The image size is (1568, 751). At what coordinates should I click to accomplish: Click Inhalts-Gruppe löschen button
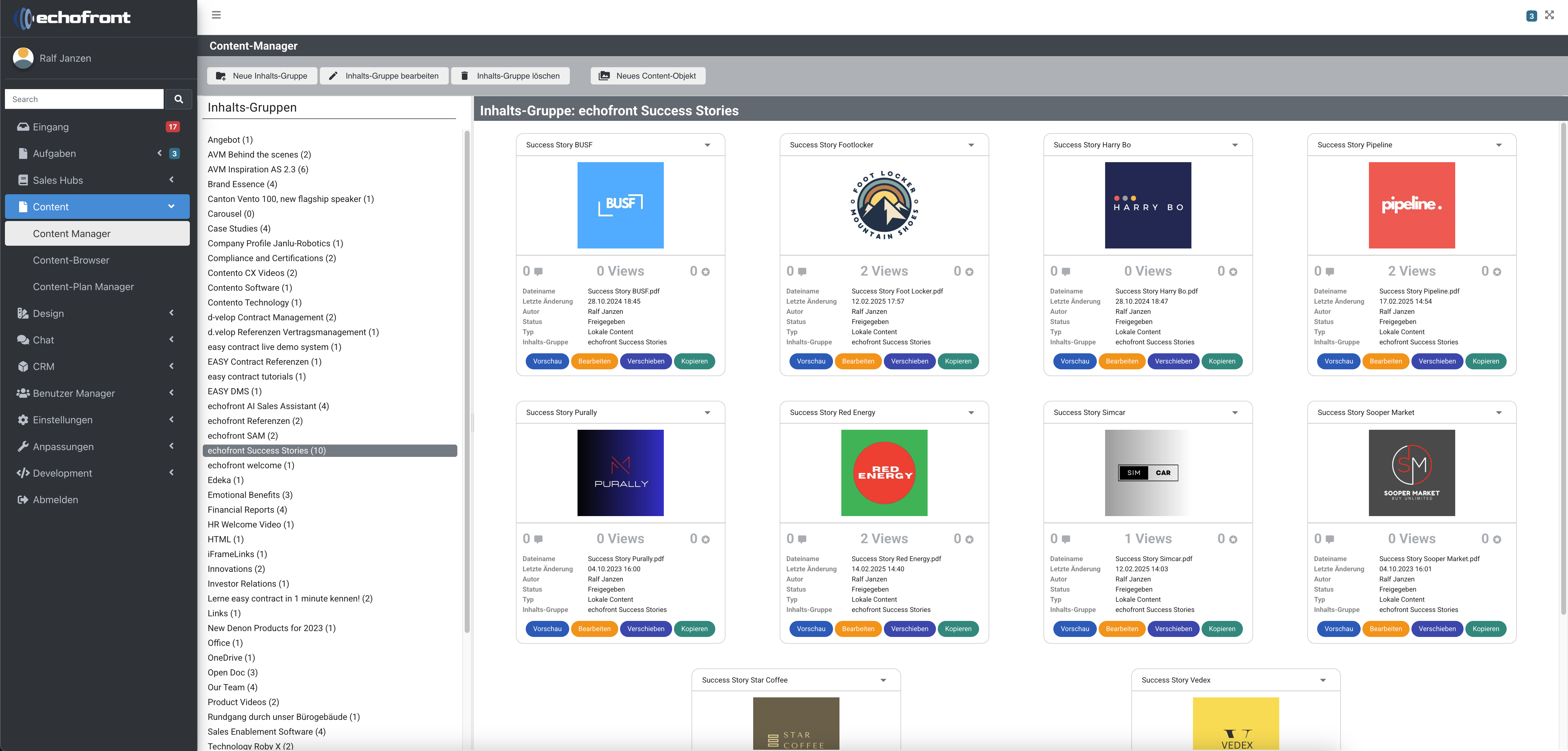(x=511, y=76)
